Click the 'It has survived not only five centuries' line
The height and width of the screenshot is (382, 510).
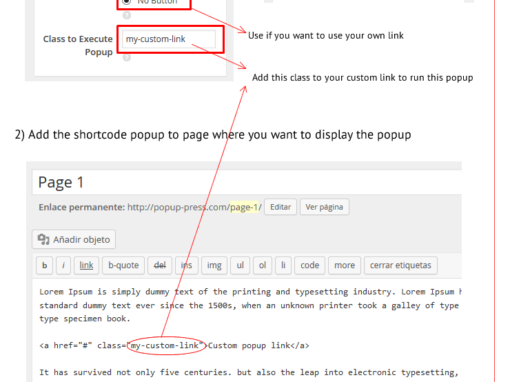249,372
